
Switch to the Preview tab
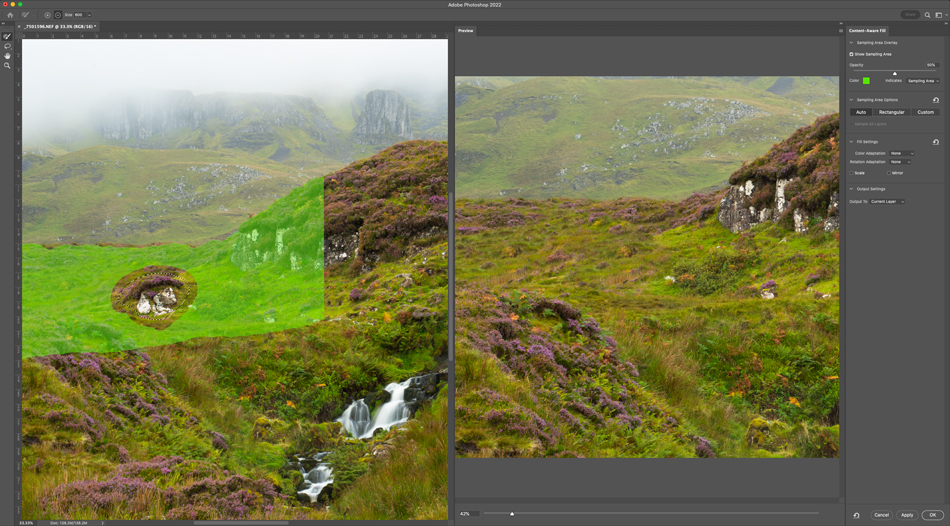point(466,31)
